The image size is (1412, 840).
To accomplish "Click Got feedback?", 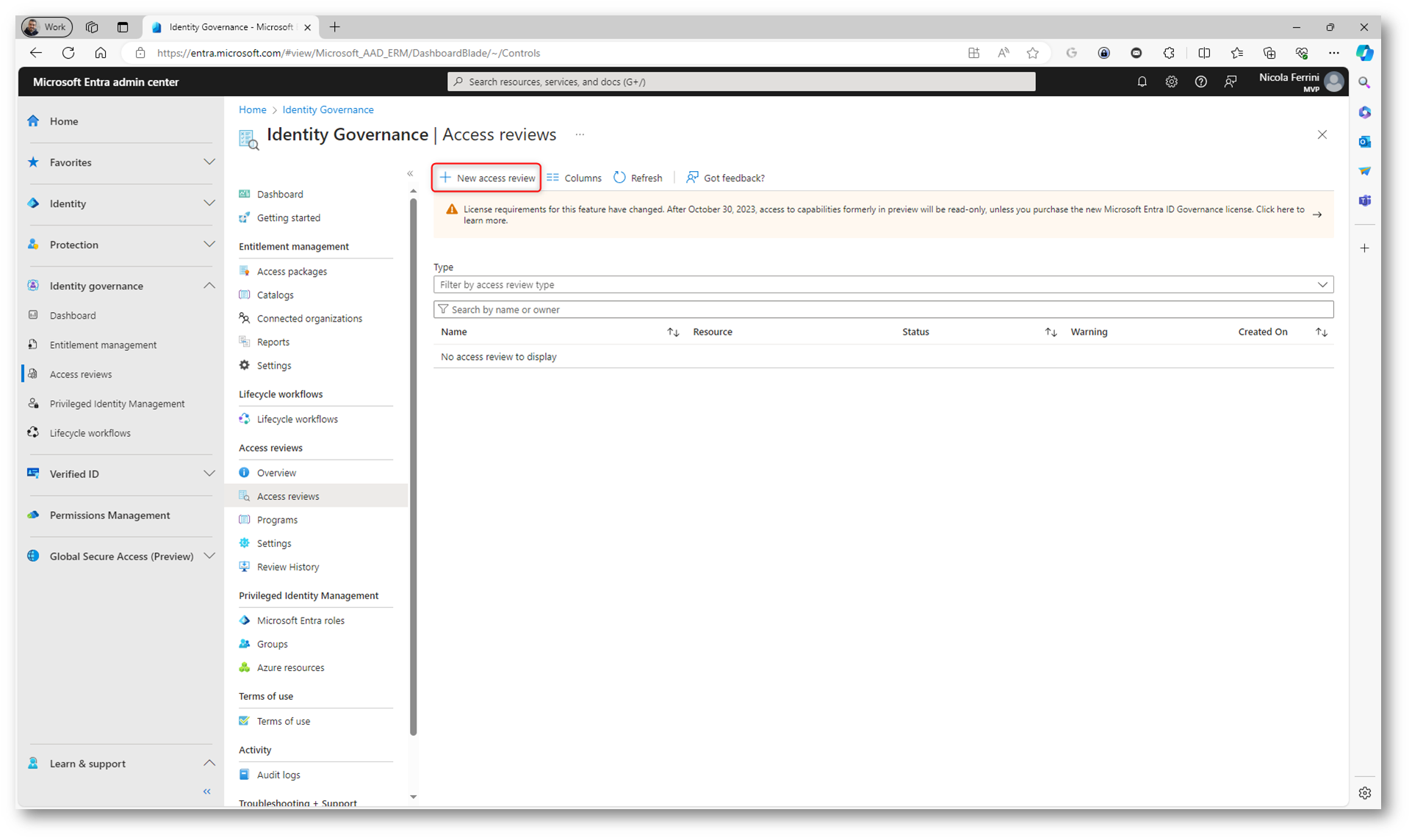I will (x=725, y=178).
